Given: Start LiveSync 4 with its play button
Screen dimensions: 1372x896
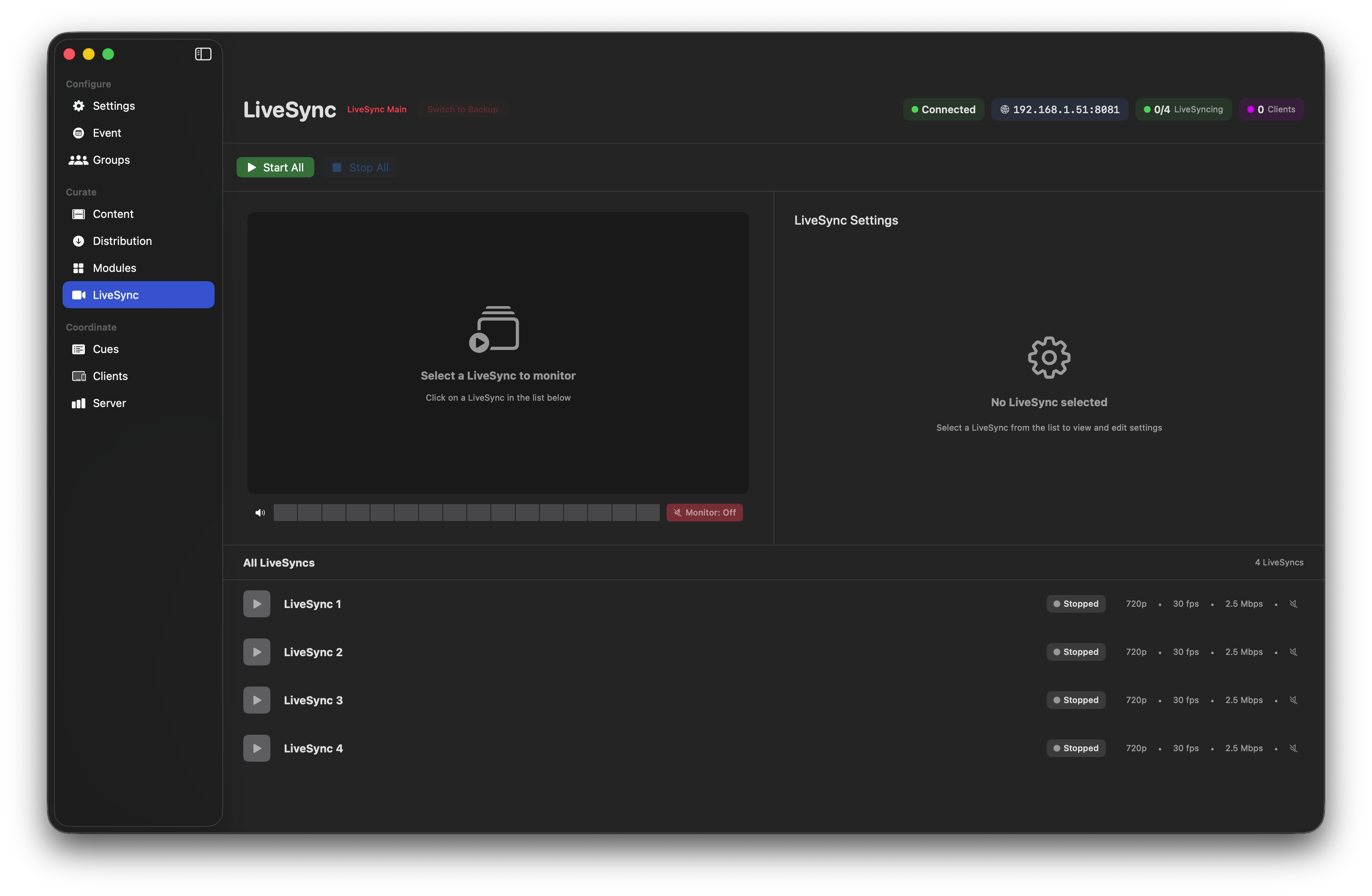Looking at the screenshot, I should click(256, 749).
